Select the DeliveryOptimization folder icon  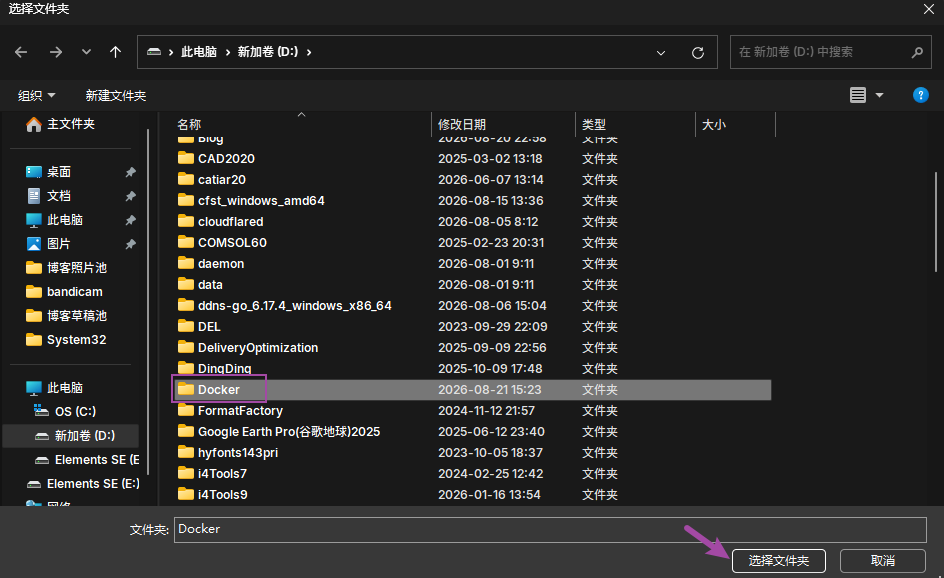186,347
